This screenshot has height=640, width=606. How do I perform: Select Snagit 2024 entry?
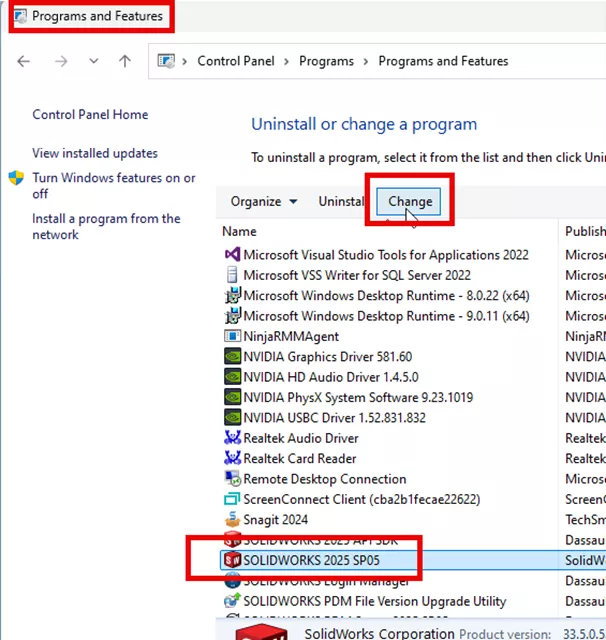(x=275, y=520)
